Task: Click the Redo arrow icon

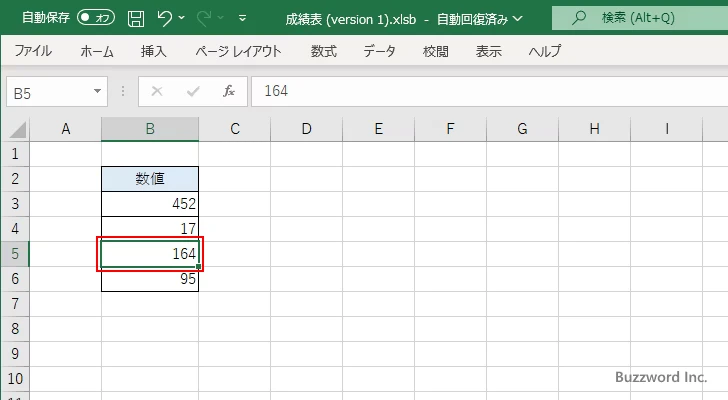Action: click(x=204, y=18)
